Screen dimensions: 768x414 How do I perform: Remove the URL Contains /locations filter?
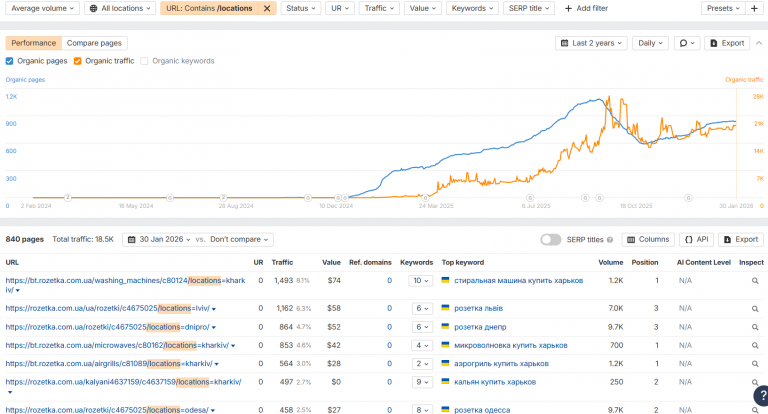click(267, 8)
